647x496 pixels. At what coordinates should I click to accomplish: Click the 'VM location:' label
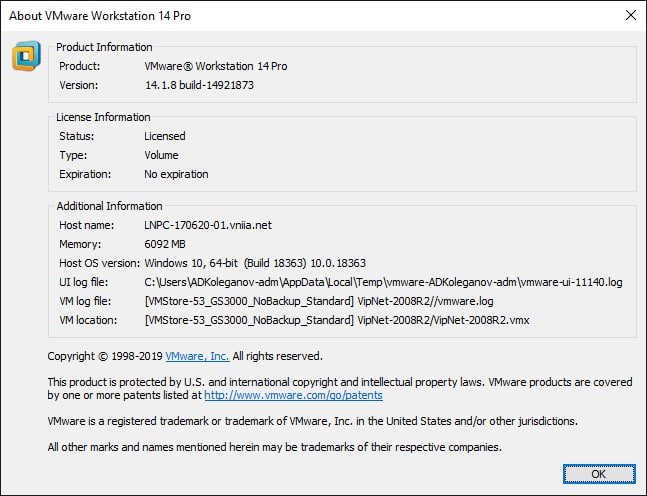click(x=88, y=320)
